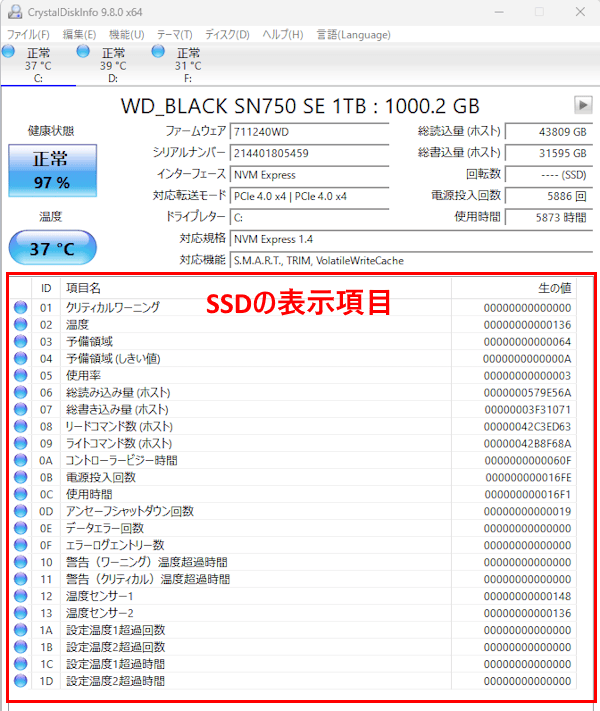Image resolution: width=600 pixels, height=711 pixels.
Task: Click the serial number field 214401805459
Action: pyautogui.click(x=309, y=153)
